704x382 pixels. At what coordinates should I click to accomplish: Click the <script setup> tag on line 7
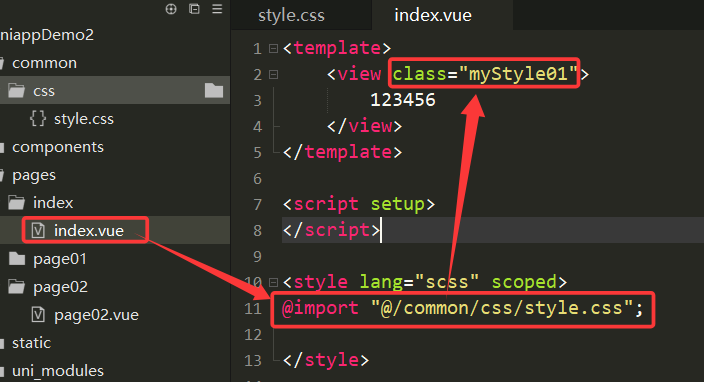click(x=359, y=204)
